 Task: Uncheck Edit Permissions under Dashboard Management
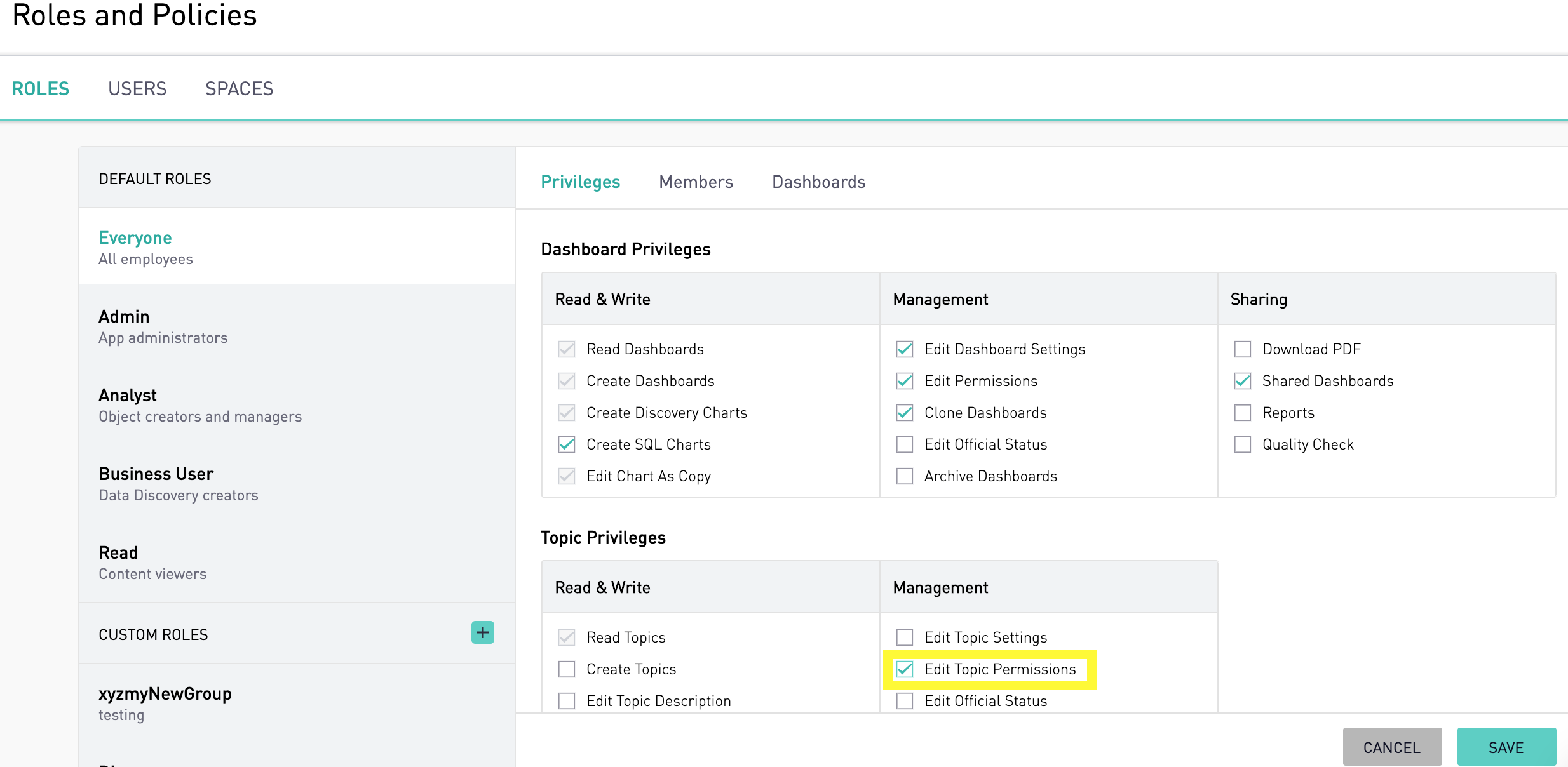tap(905, 381)
